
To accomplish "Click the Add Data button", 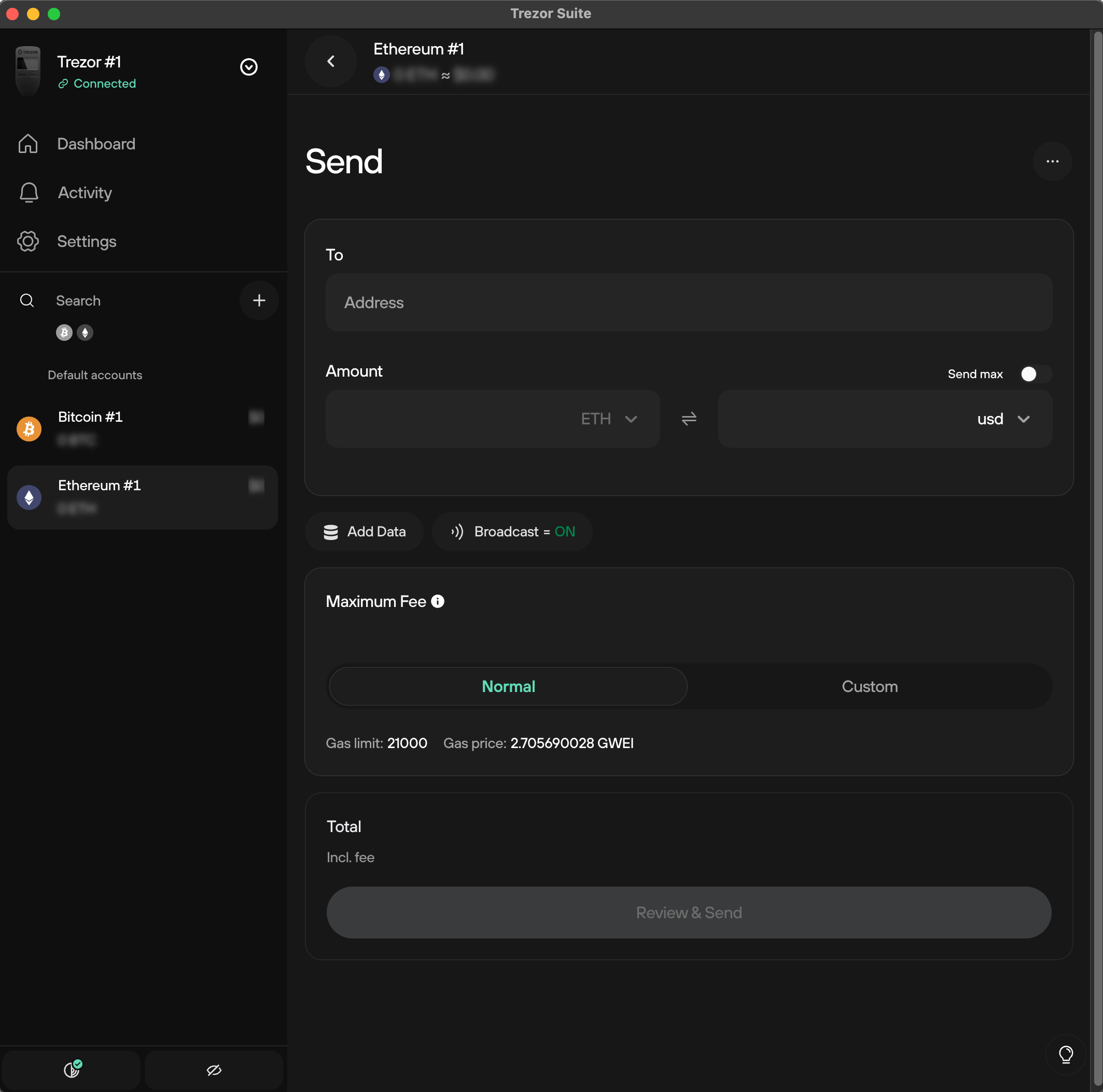I will 364,532.
